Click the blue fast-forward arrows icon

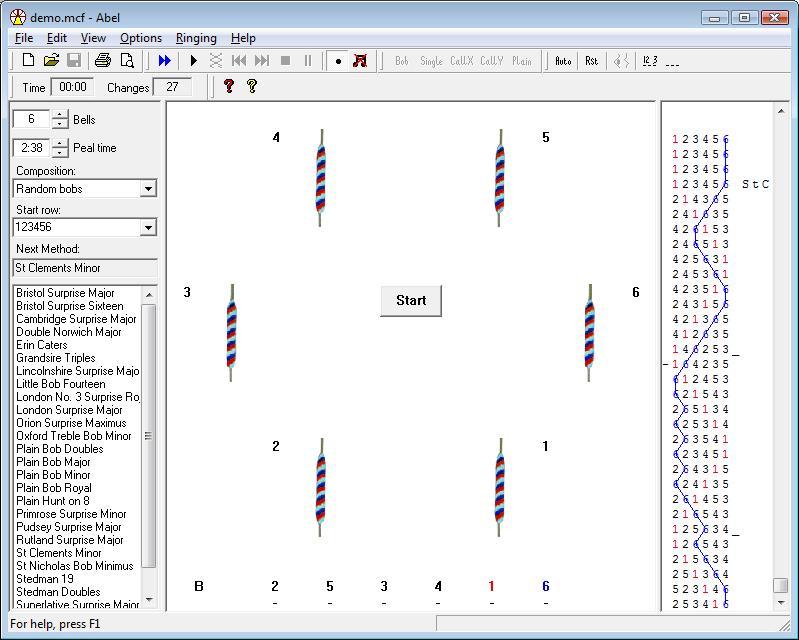[x=165, y=61]
